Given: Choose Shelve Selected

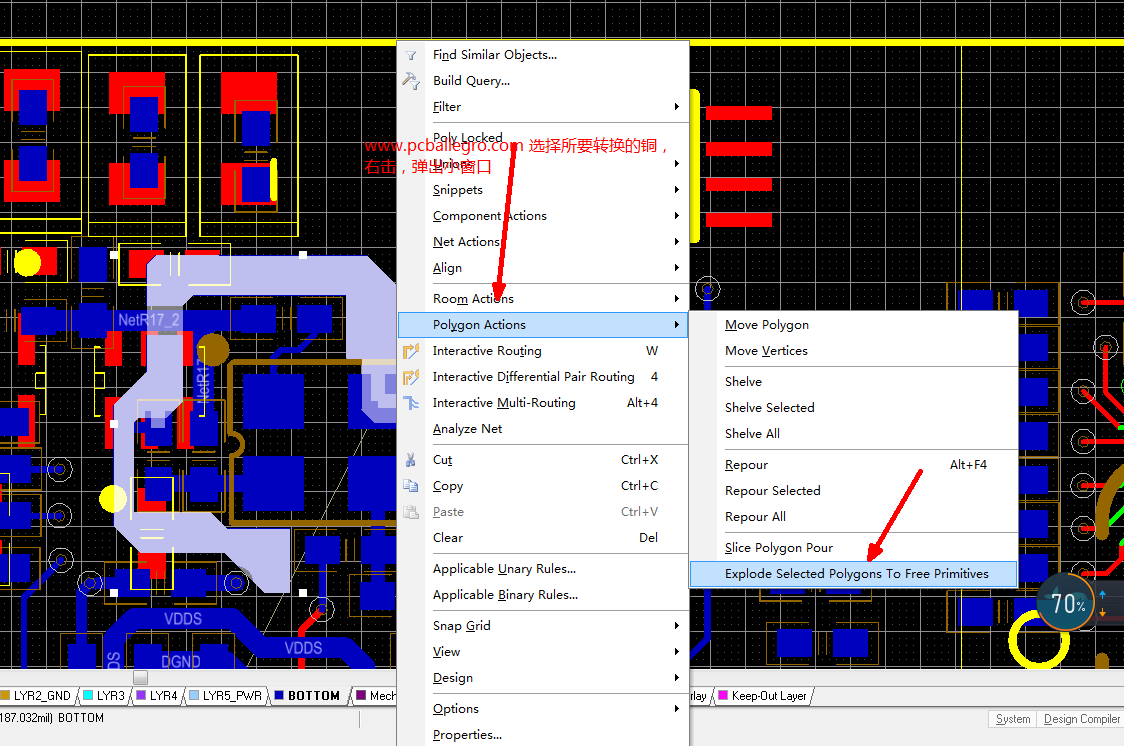Looking at the screenshot, I should (x=853, y=408).
